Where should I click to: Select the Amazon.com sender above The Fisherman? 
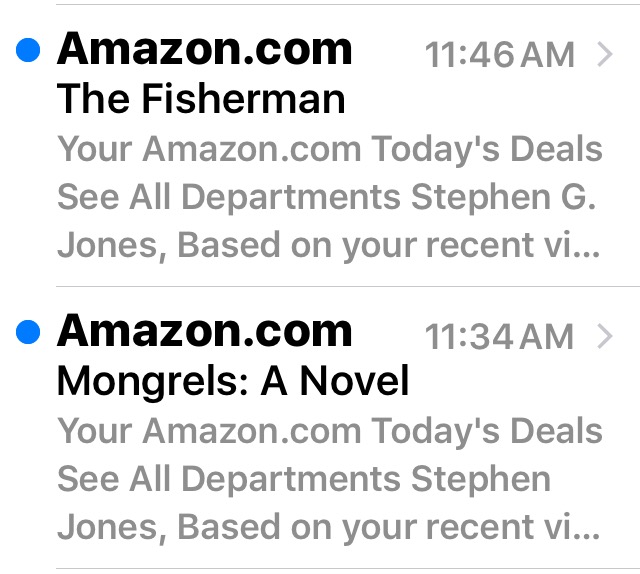(205, 49)
